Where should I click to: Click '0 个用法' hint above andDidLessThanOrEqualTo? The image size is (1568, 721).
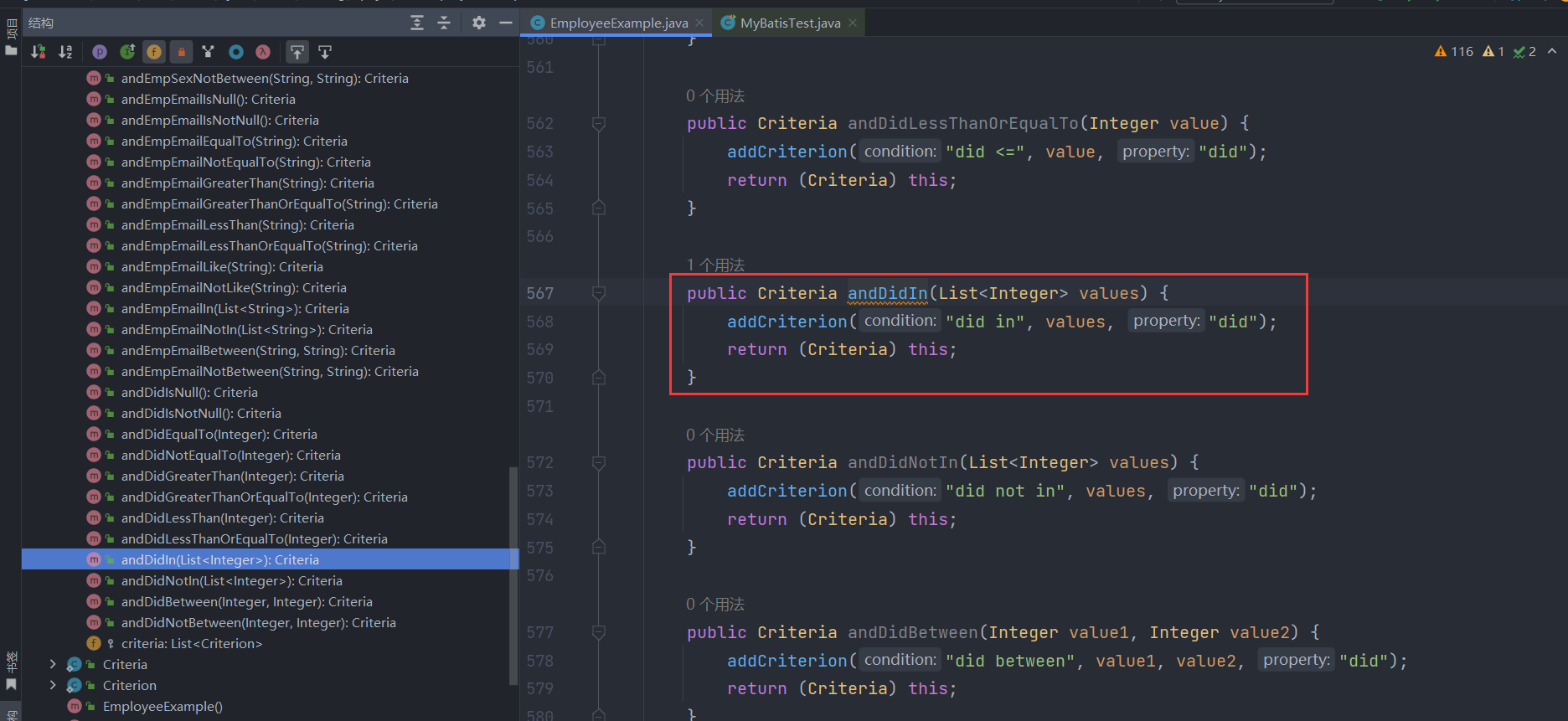[x=715, y=95]
